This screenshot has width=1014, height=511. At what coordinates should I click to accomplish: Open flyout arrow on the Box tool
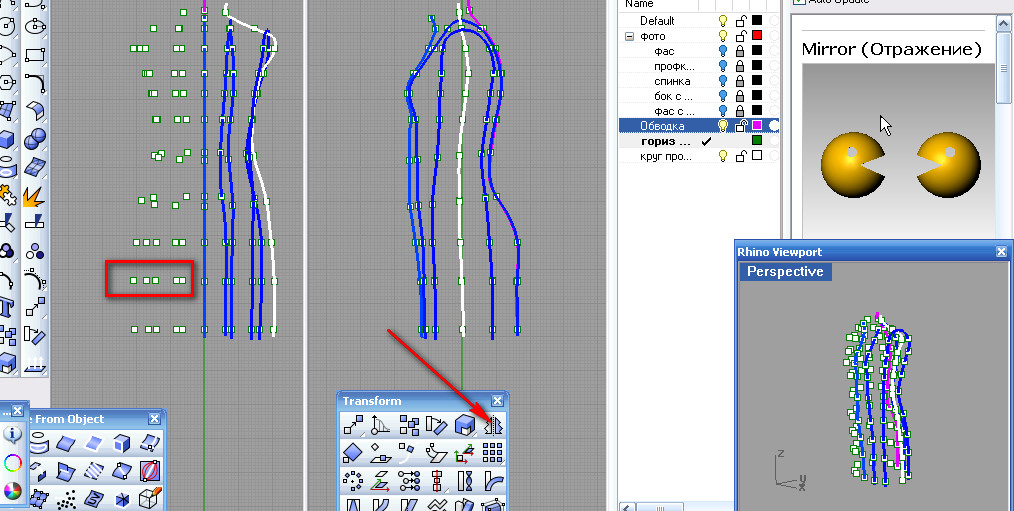tap(14, 147)
